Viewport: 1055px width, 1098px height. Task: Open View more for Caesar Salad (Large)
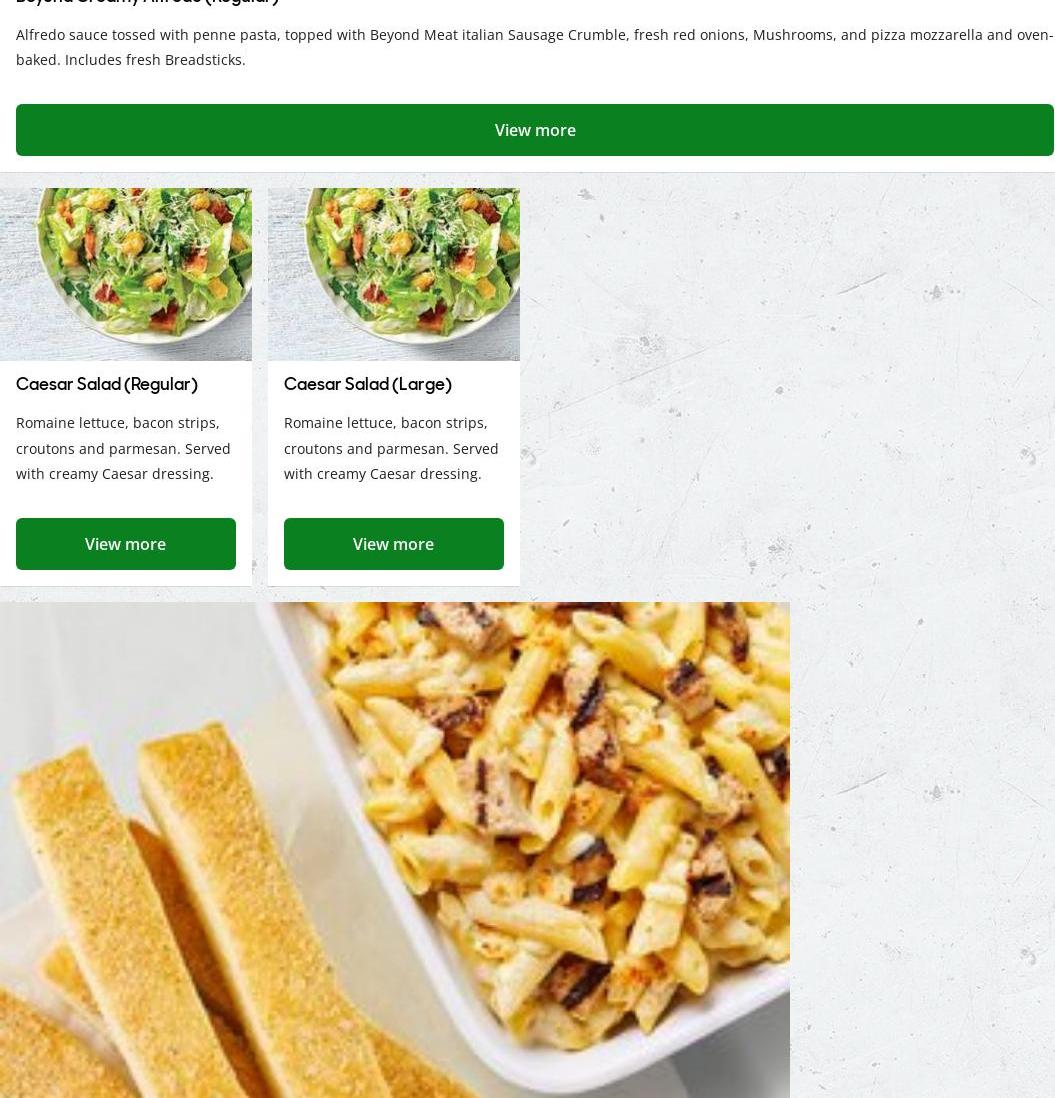[393, 544]
